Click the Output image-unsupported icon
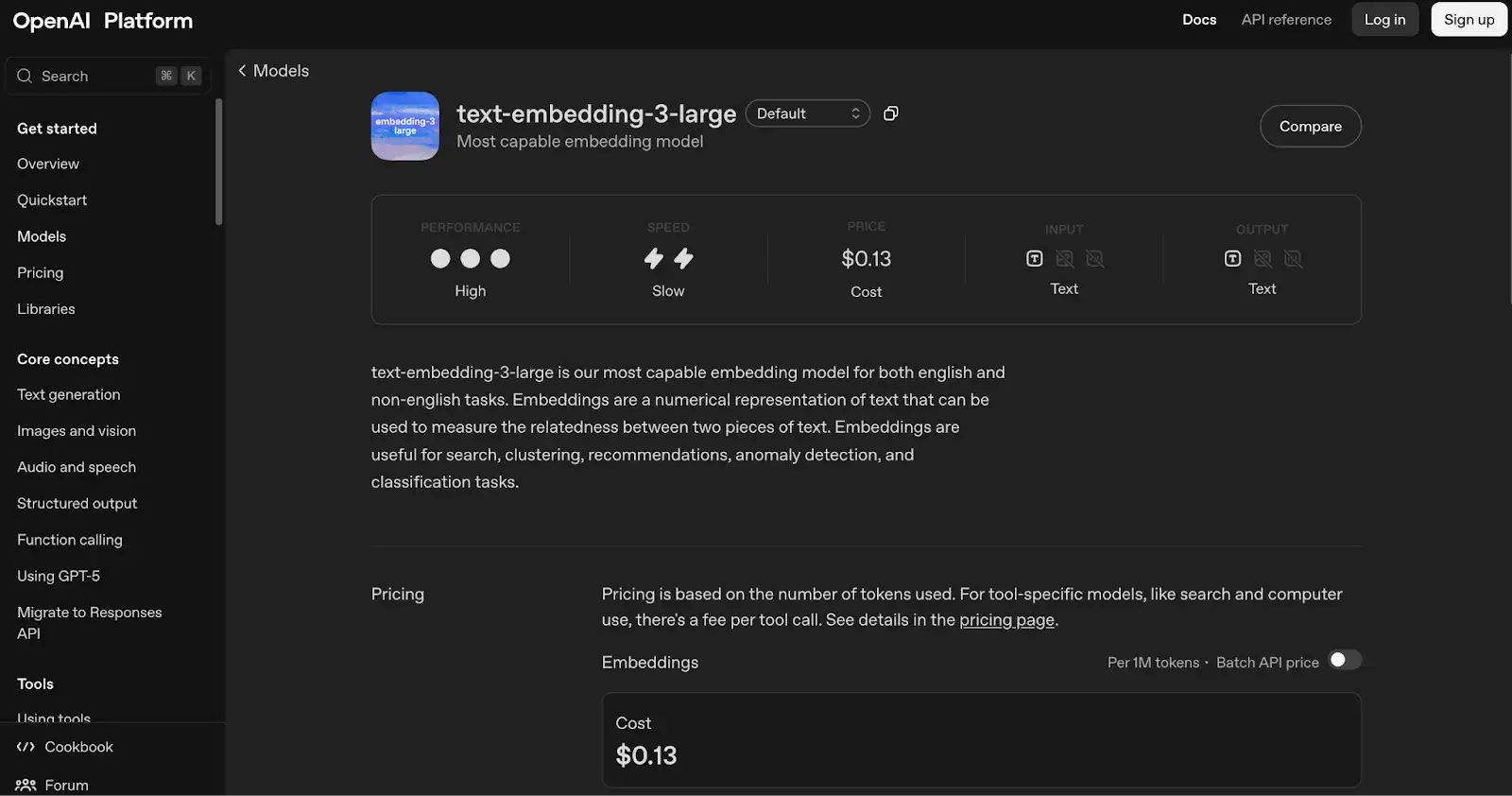This screenshot has width=1512, height=796. [x=1263, y=259]
